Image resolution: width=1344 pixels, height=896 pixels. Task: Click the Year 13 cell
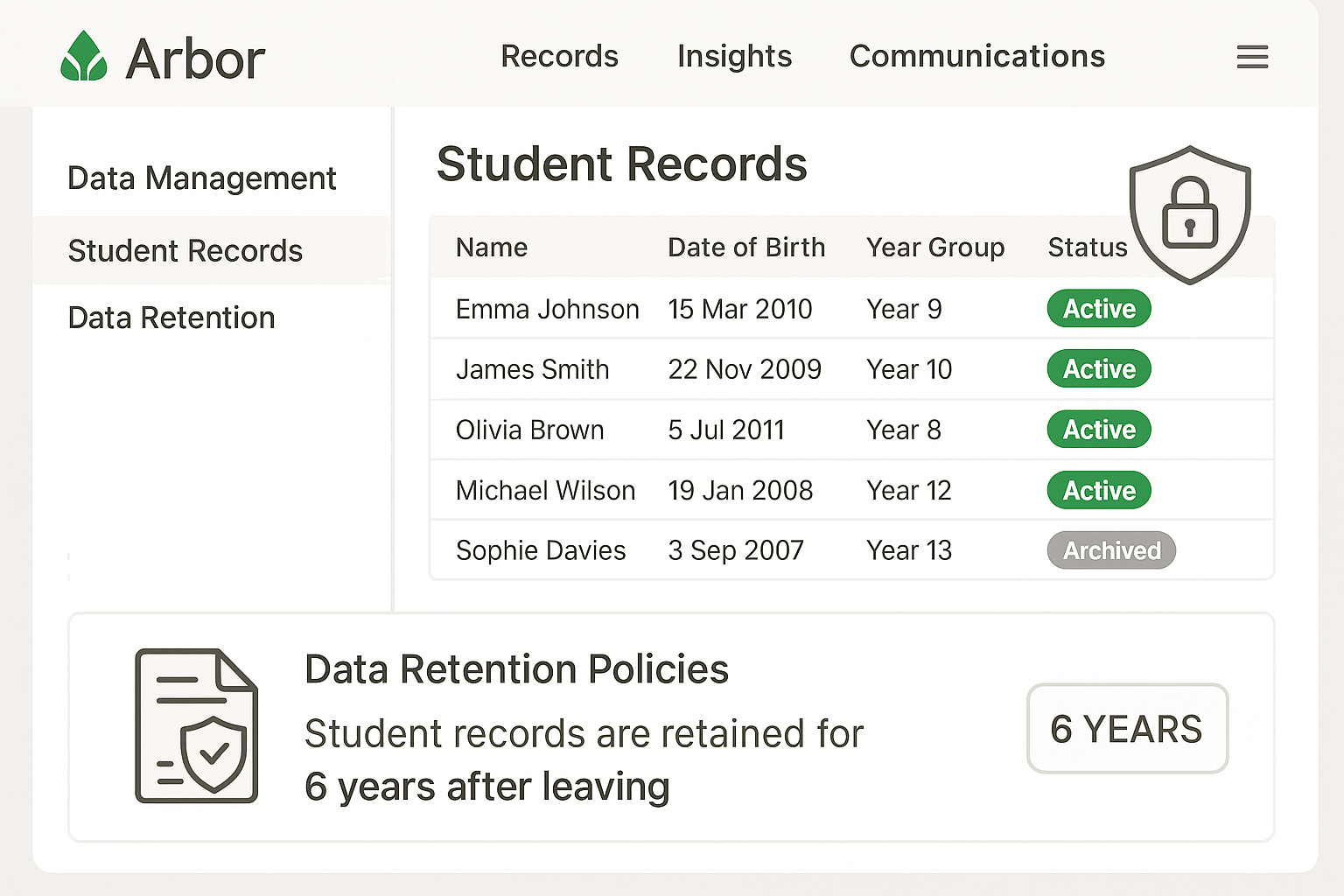click(x=909, y=550)
